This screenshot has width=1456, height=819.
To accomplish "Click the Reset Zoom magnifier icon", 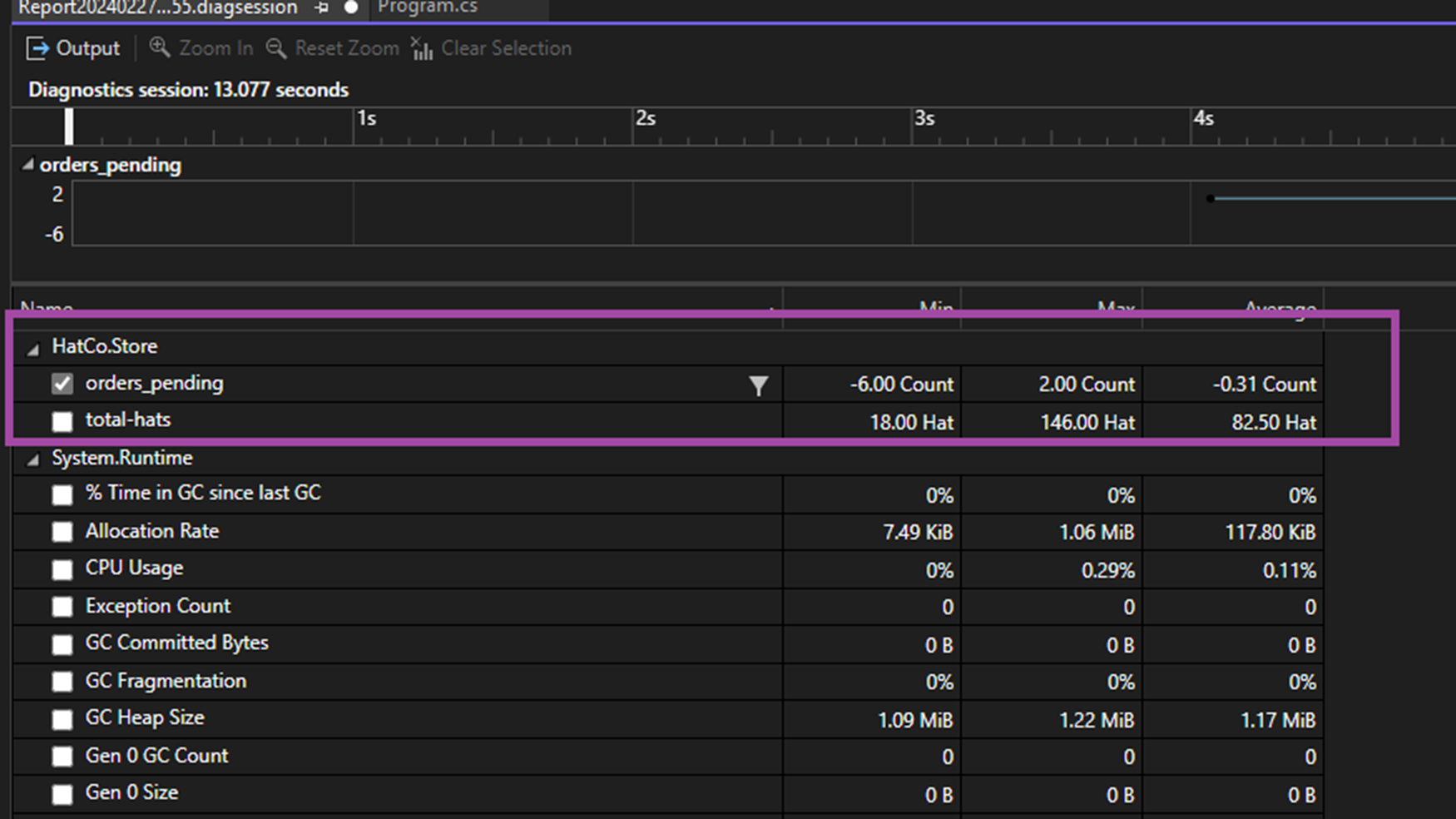I will point(275,48).
